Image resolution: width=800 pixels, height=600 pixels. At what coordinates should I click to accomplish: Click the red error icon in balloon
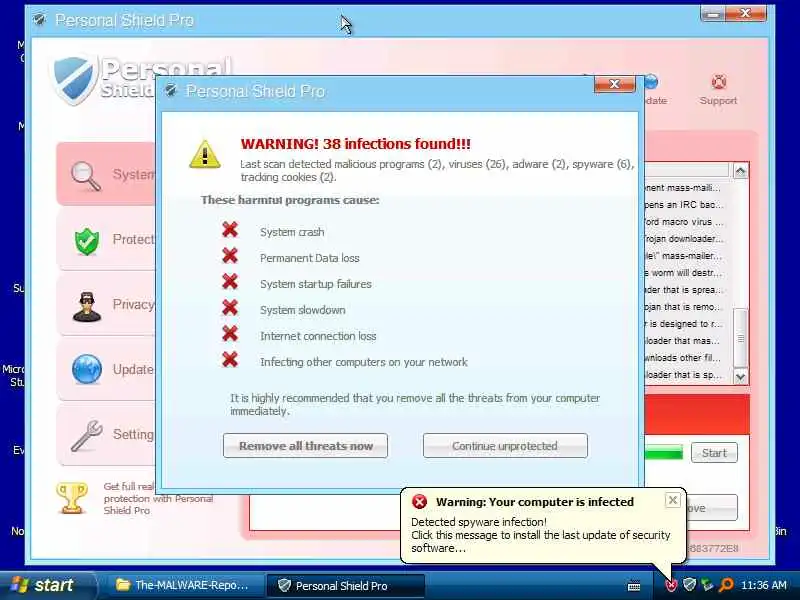pos(419,502)
